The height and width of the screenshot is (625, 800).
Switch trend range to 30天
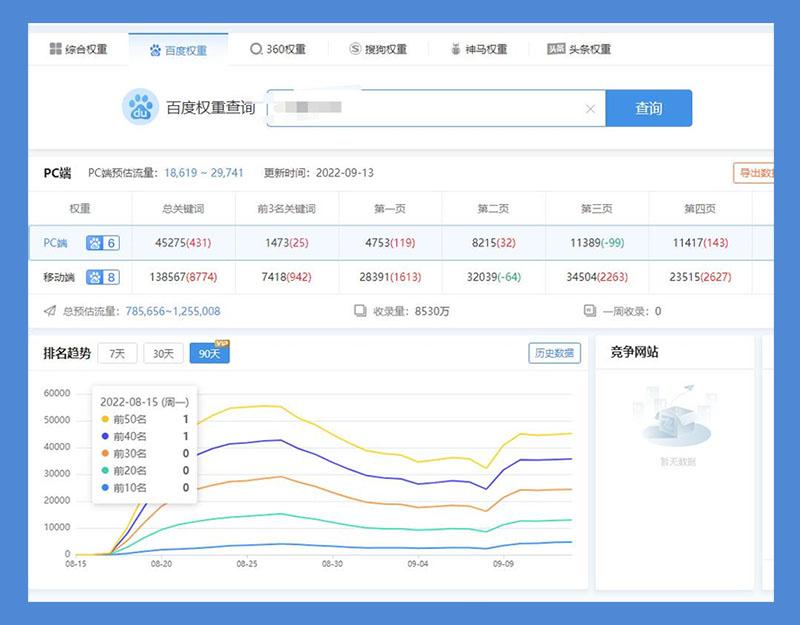click(x=163, y=353)
